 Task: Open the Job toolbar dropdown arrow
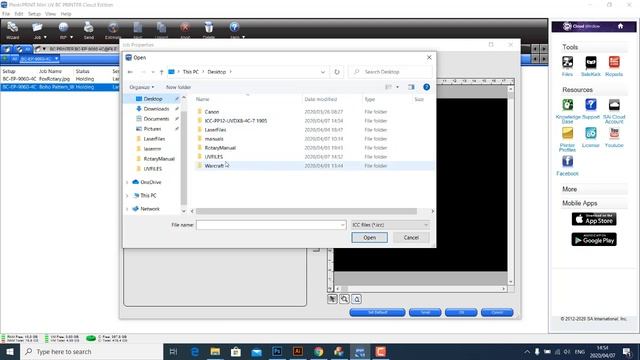[45, 37]
